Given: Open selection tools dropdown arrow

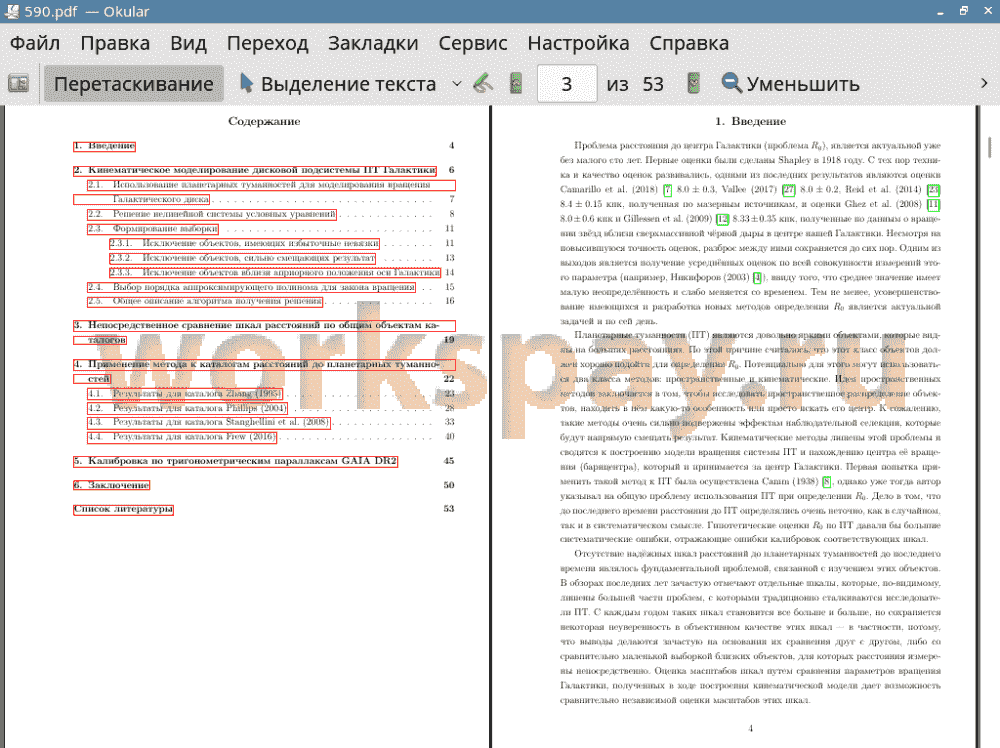Looking at the screenshot, I should coord(457,84).
